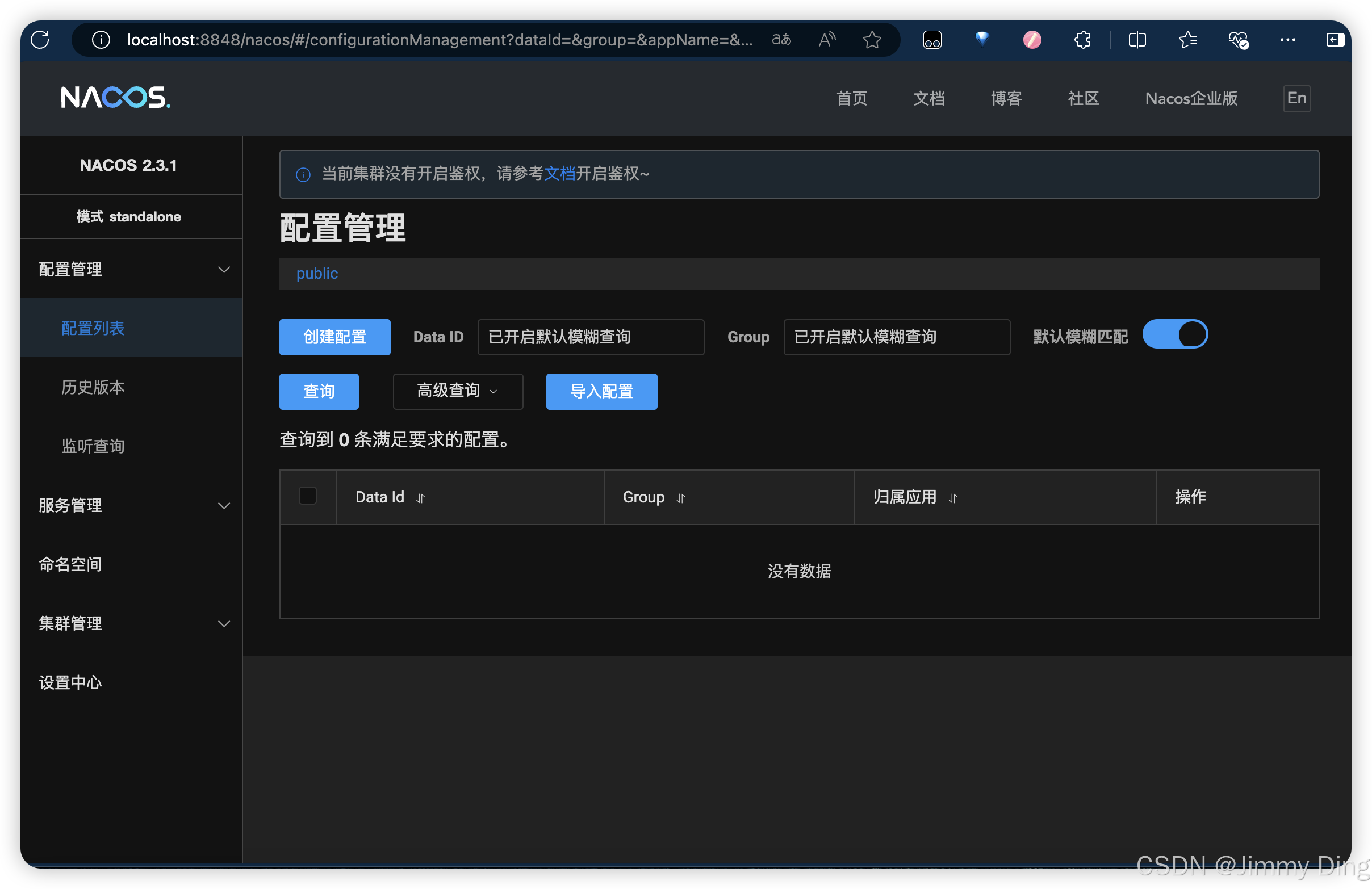Open the Extensions puzzle-piece icon
The height and width of the screenshot is (889, 1372).
[x=1082, y=40]
